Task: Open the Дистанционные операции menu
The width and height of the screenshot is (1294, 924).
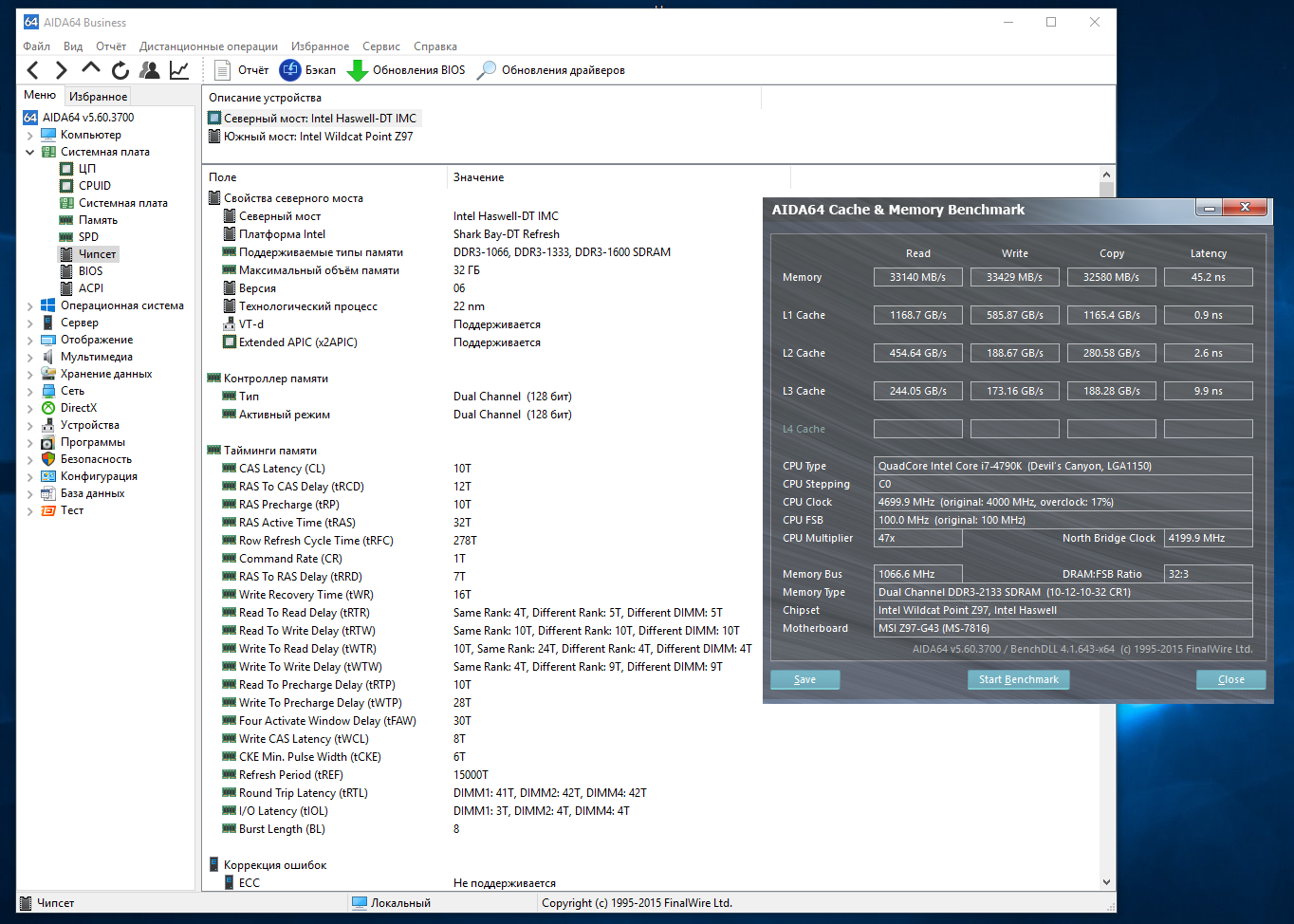Action: (x=209, y=46)
